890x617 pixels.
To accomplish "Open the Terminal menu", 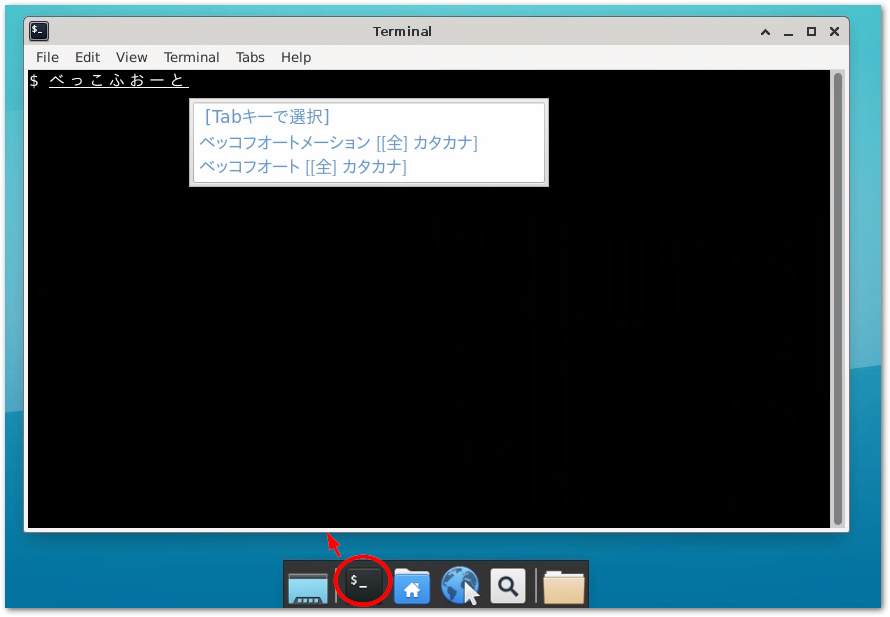I will [x=191, y=57].
